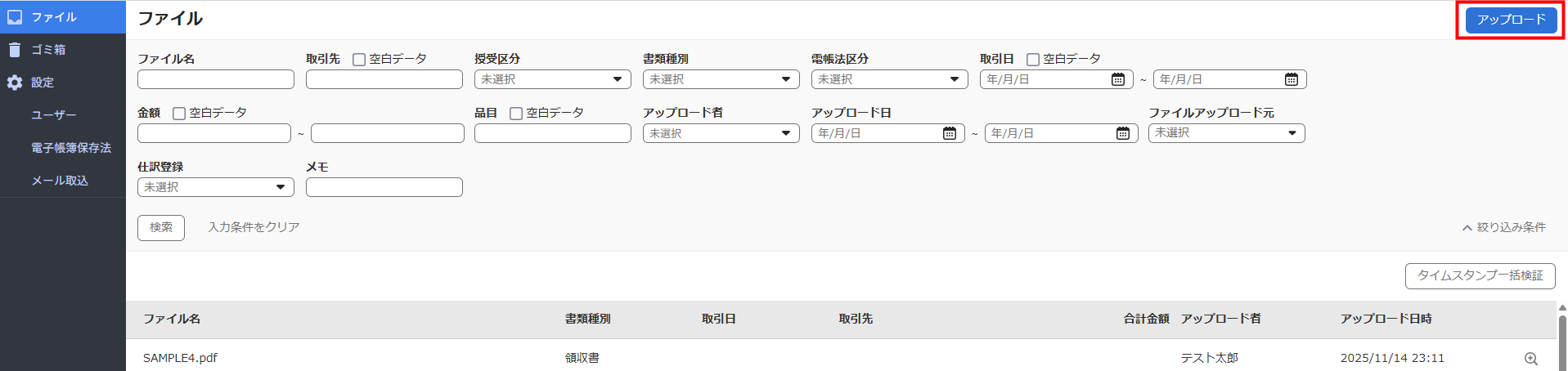Open calendar picker for アップロード日 start date
The height and width of the screenshot is (371, 1568).
pyautogui.click(x=949, y=133)
